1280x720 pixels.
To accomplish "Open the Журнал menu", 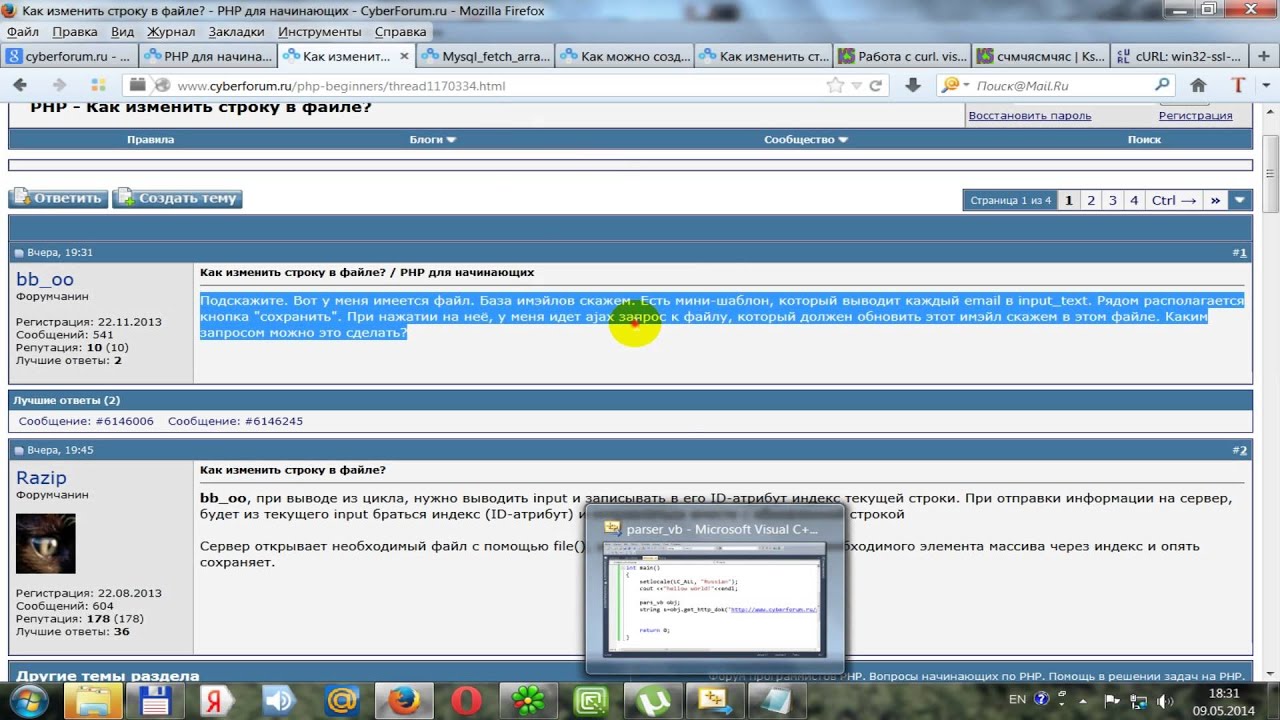I will tap(171, 32).
